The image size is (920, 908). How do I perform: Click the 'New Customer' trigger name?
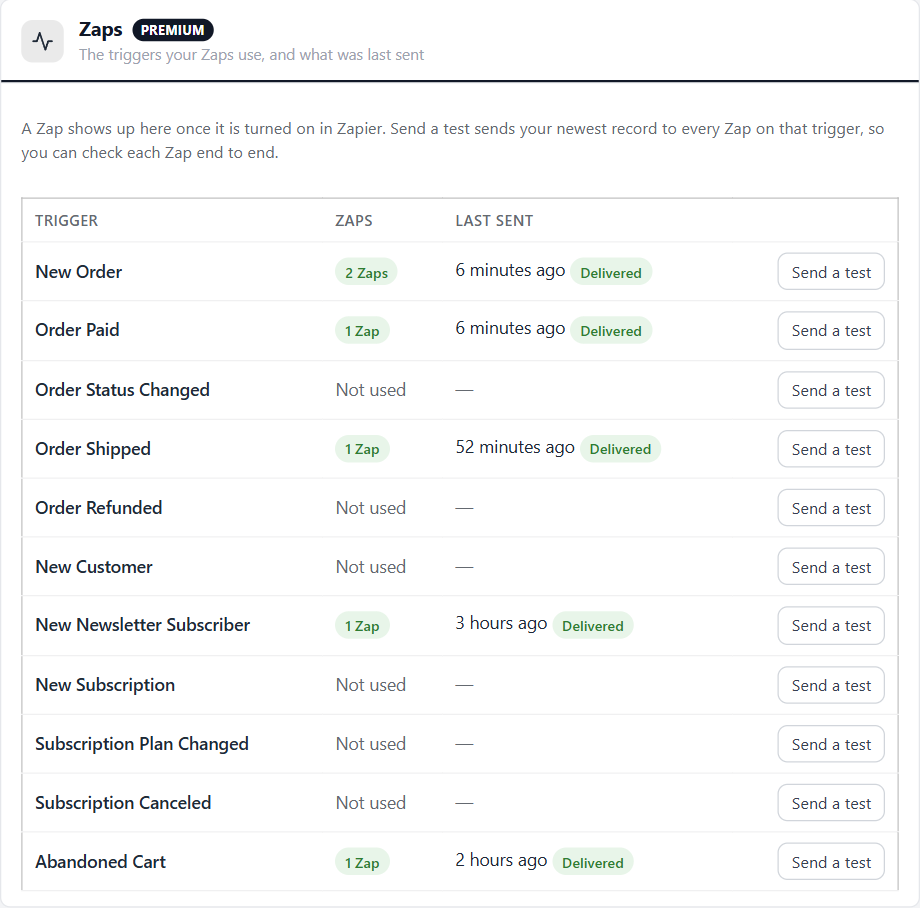point(94,567)
